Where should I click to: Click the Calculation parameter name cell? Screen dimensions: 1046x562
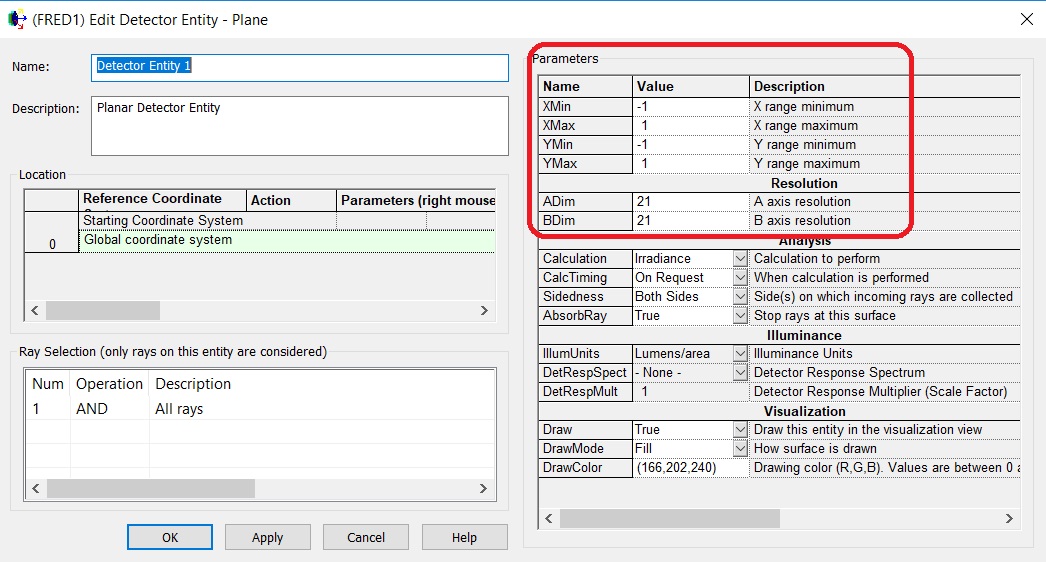(x=585, y=258)
